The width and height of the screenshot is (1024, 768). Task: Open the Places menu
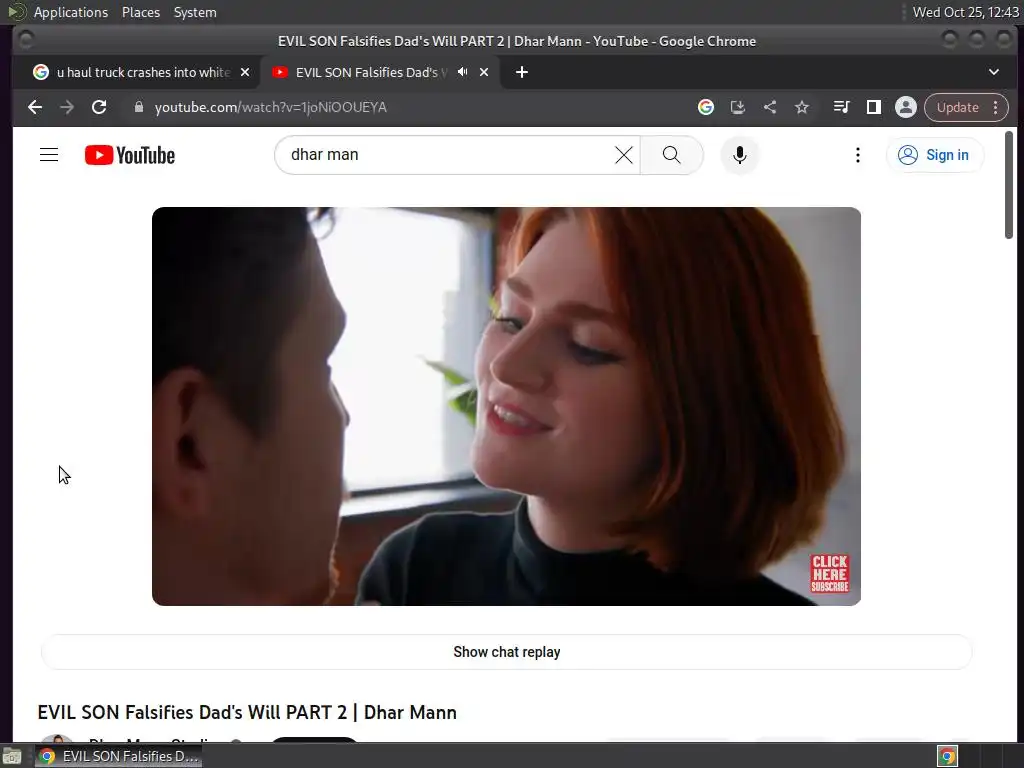[140, 12]
